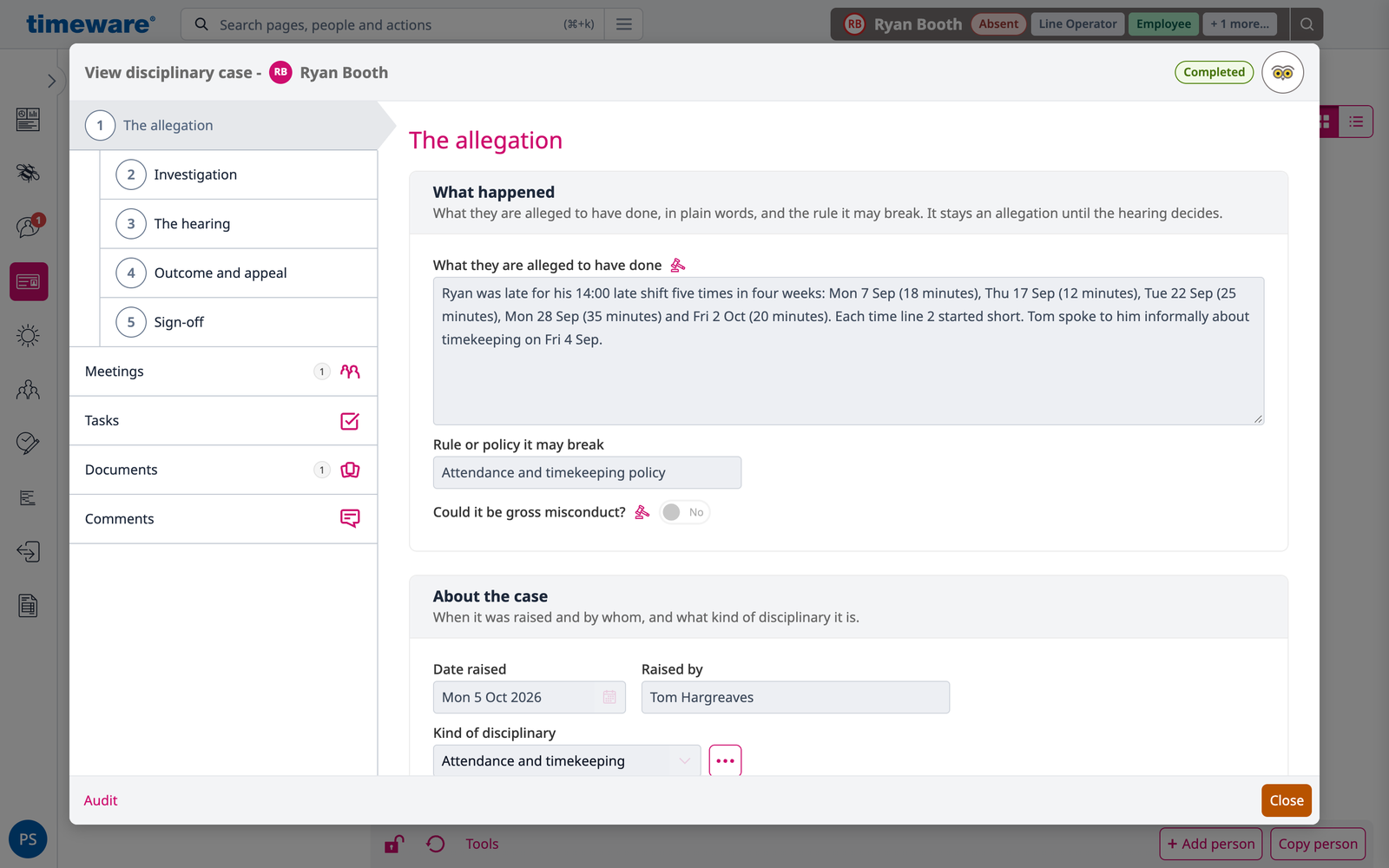Click gavel icon beside alleged description label

[x=678, y=265]
